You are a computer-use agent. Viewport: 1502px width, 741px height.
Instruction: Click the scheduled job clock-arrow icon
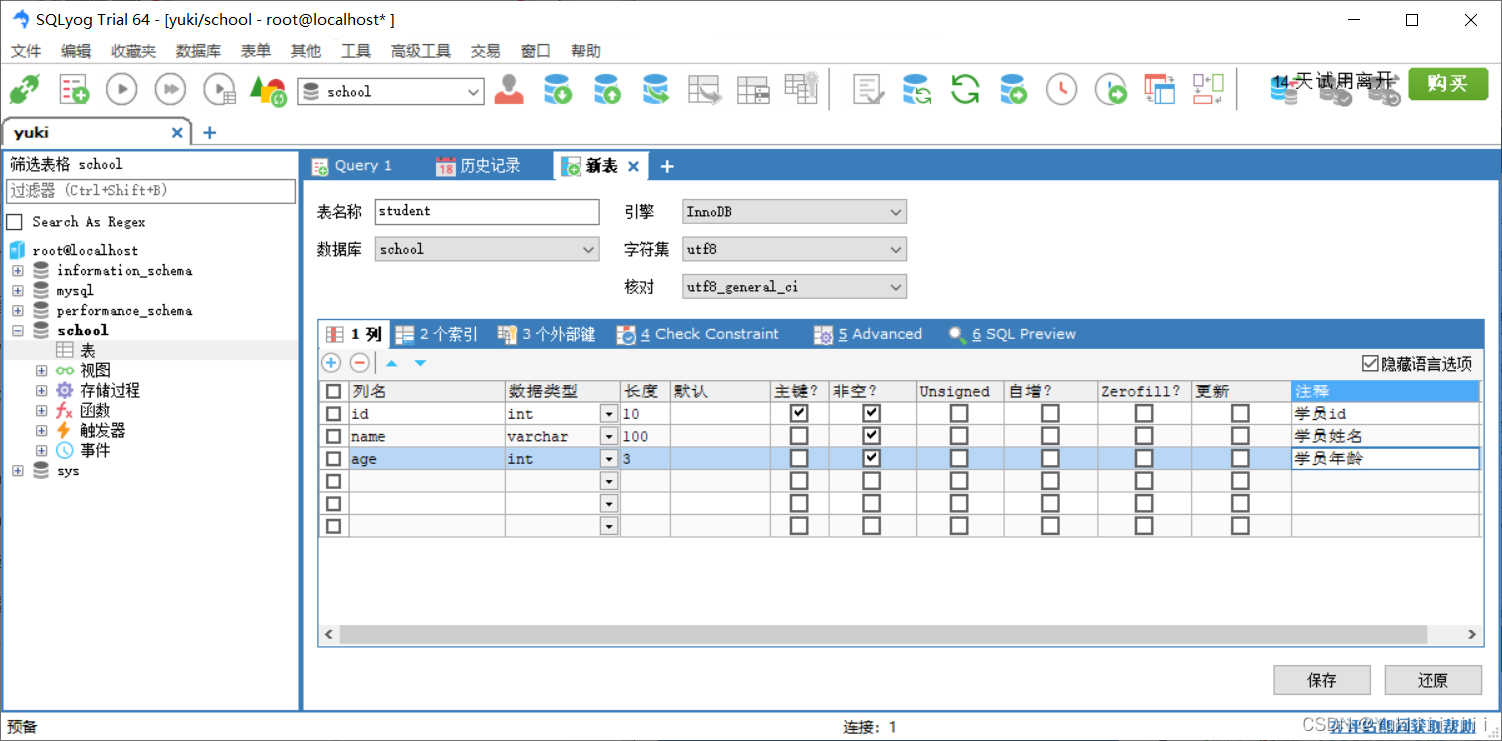(1111, 90)
